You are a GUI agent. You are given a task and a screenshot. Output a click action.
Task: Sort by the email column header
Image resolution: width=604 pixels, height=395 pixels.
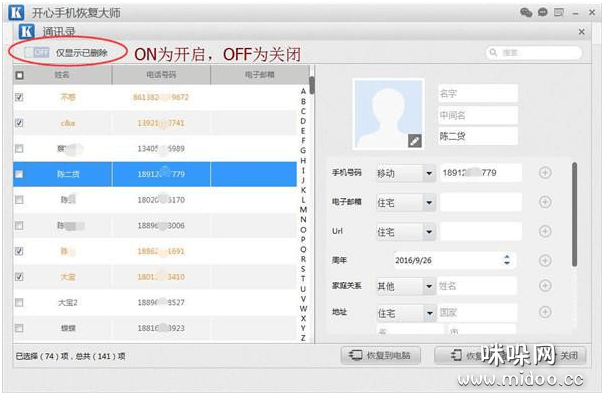[x=260, y=75]
